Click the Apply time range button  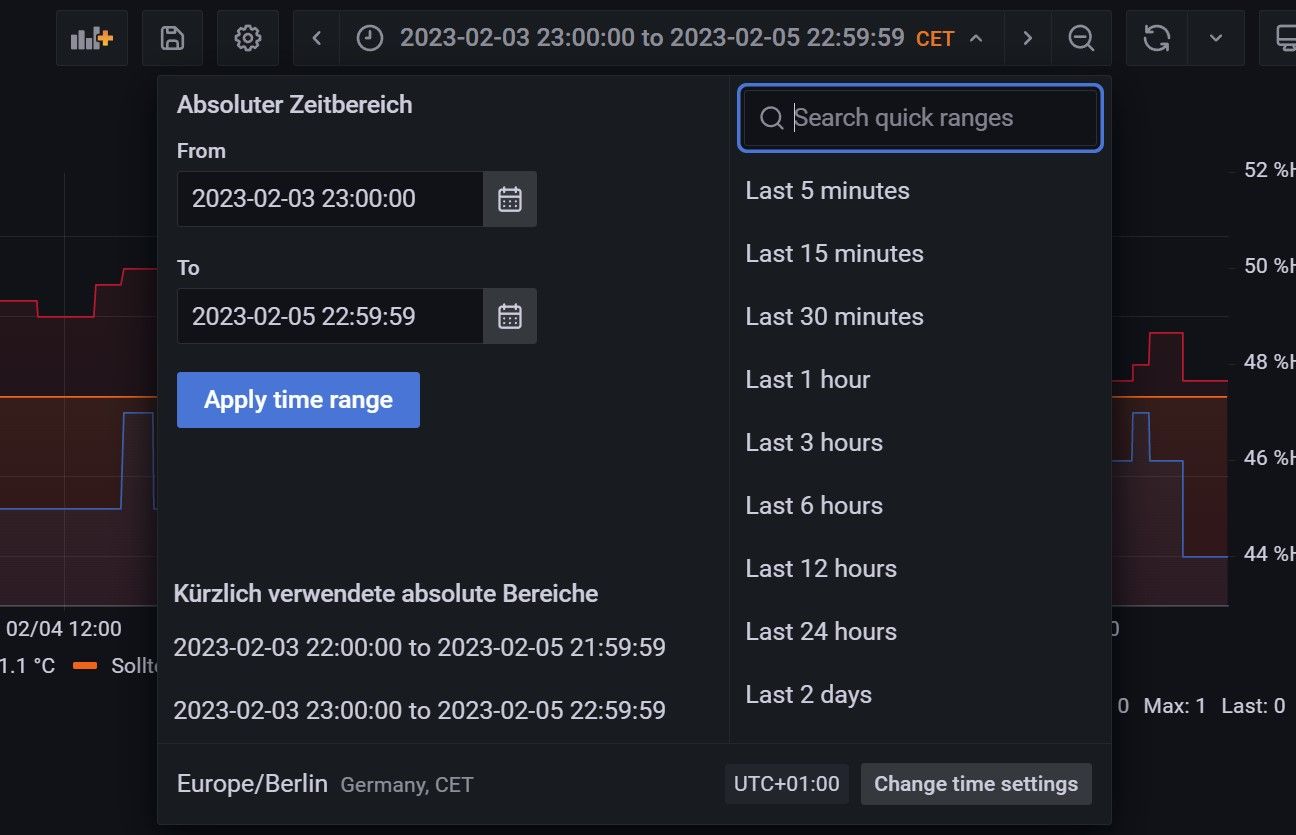[x=298, y=400]
